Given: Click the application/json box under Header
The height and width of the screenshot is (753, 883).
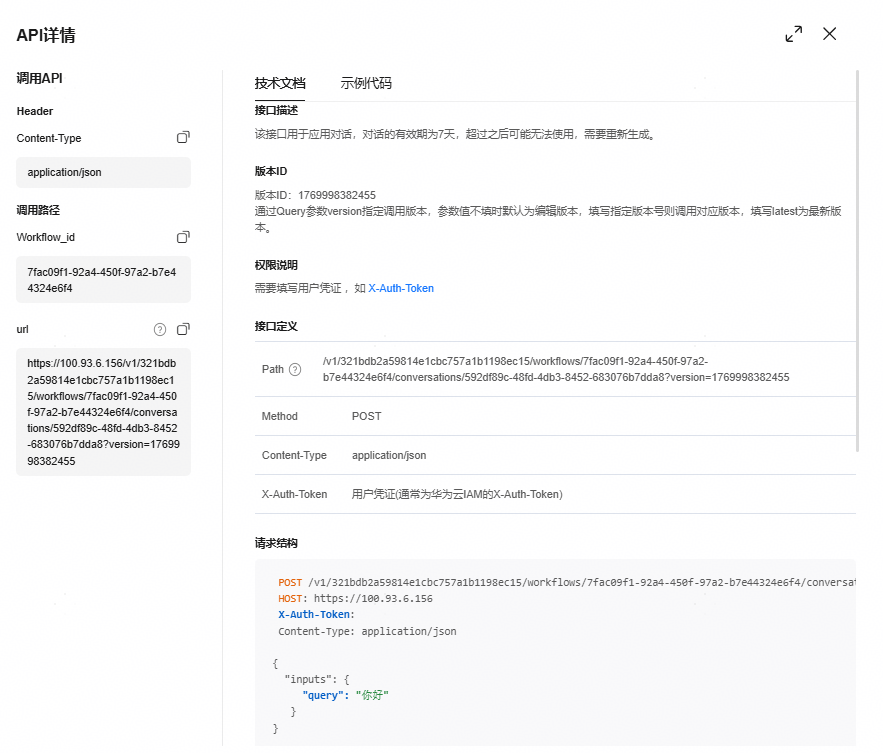Looking at the screenshot, I should [x=103, y=172].
